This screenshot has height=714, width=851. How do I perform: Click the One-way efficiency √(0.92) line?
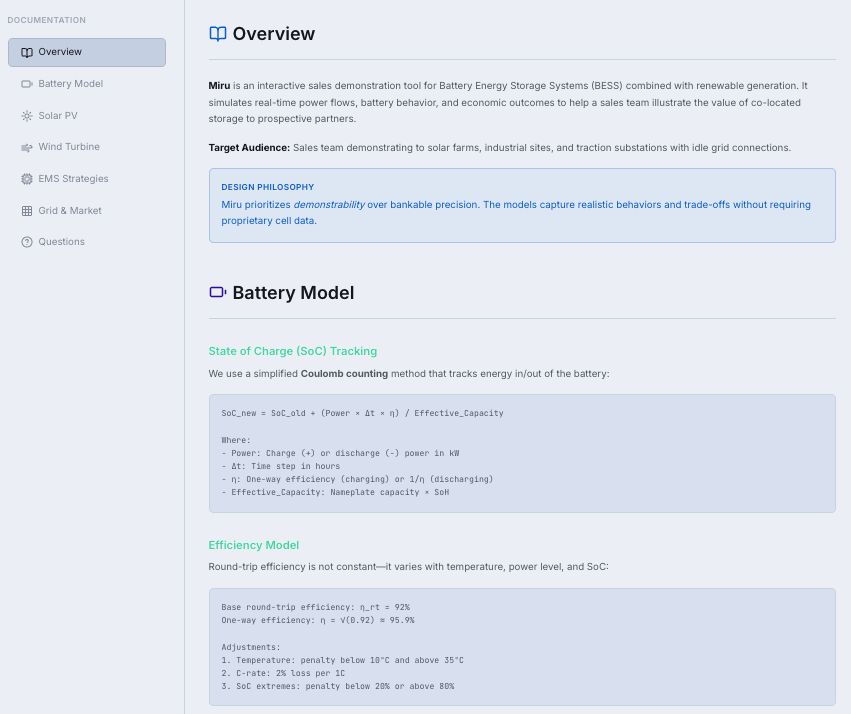317,620
